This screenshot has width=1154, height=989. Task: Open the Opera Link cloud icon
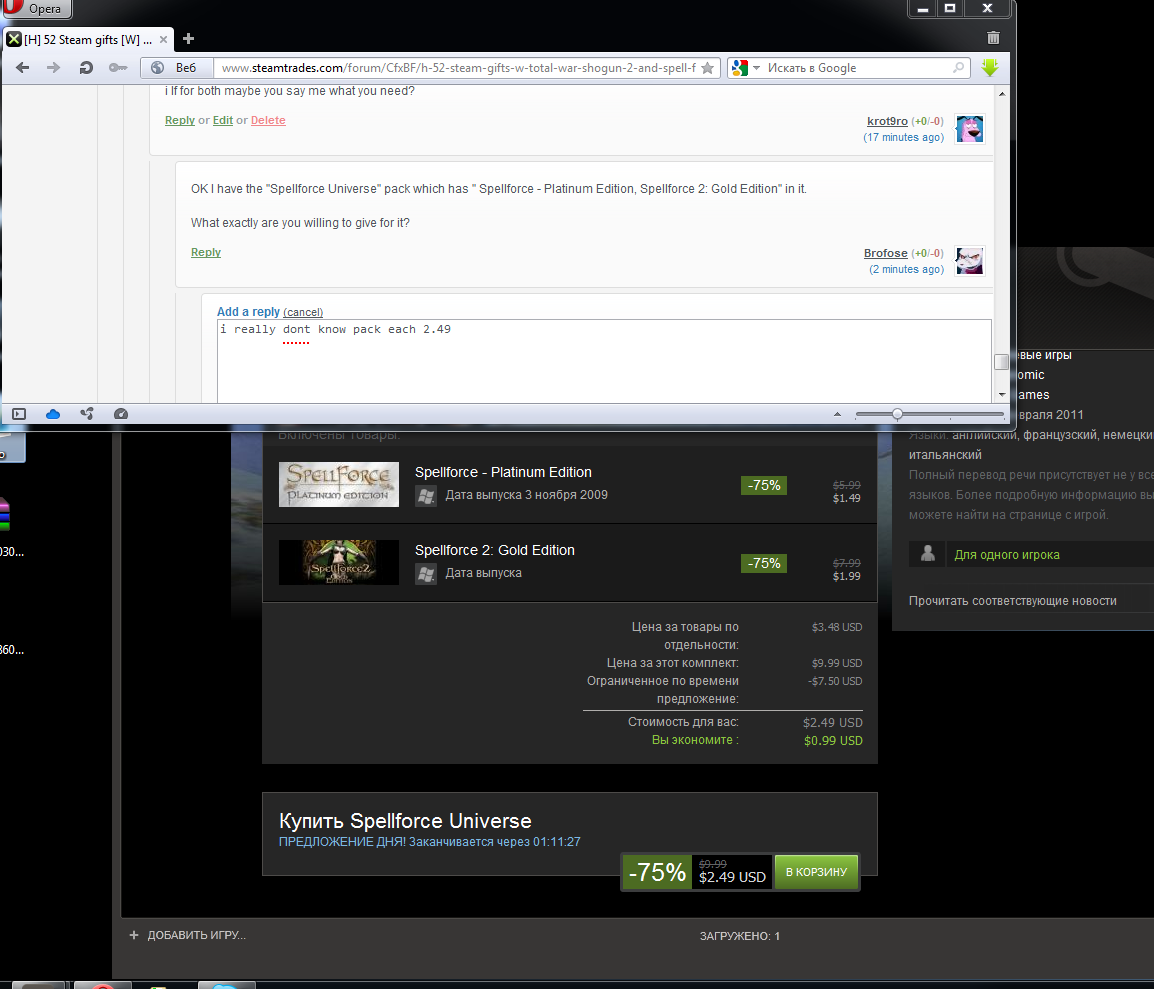[x=53, y=414]
